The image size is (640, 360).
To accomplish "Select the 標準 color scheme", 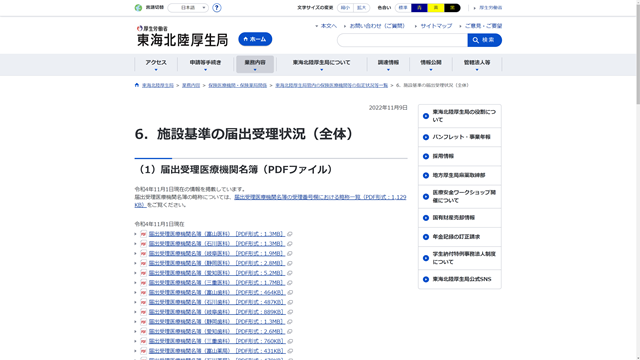I will [x=403, y=8].
